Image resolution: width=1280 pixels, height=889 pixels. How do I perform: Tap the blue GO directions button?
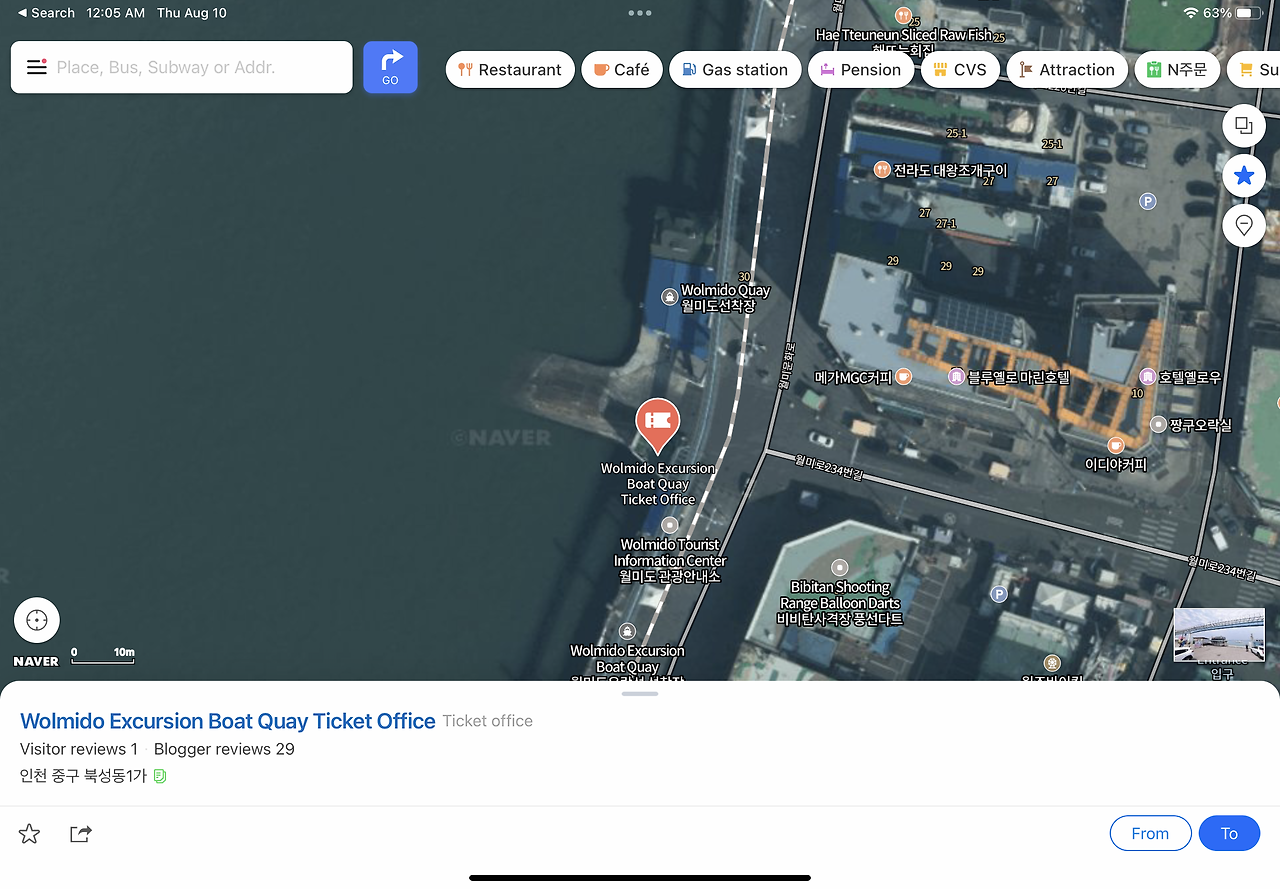click(x=390, y=67)
